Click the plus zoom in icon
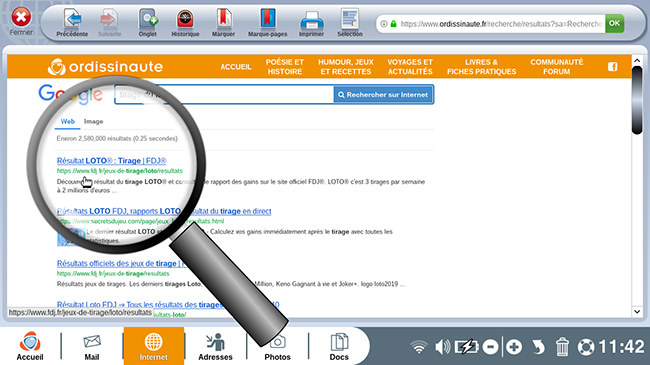Image resolution: width=650 pixels, height=365 pixels. pyautogui.click(x=514, y=347)
